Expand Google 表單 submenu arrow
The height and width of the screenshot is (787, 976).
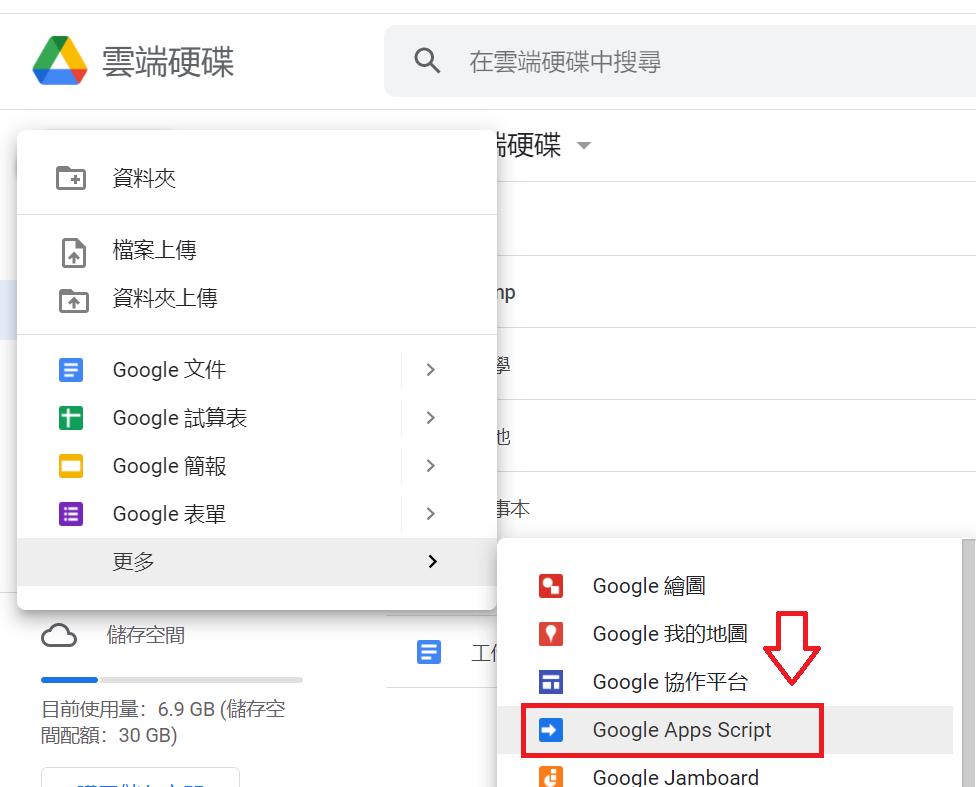point(431,514)
